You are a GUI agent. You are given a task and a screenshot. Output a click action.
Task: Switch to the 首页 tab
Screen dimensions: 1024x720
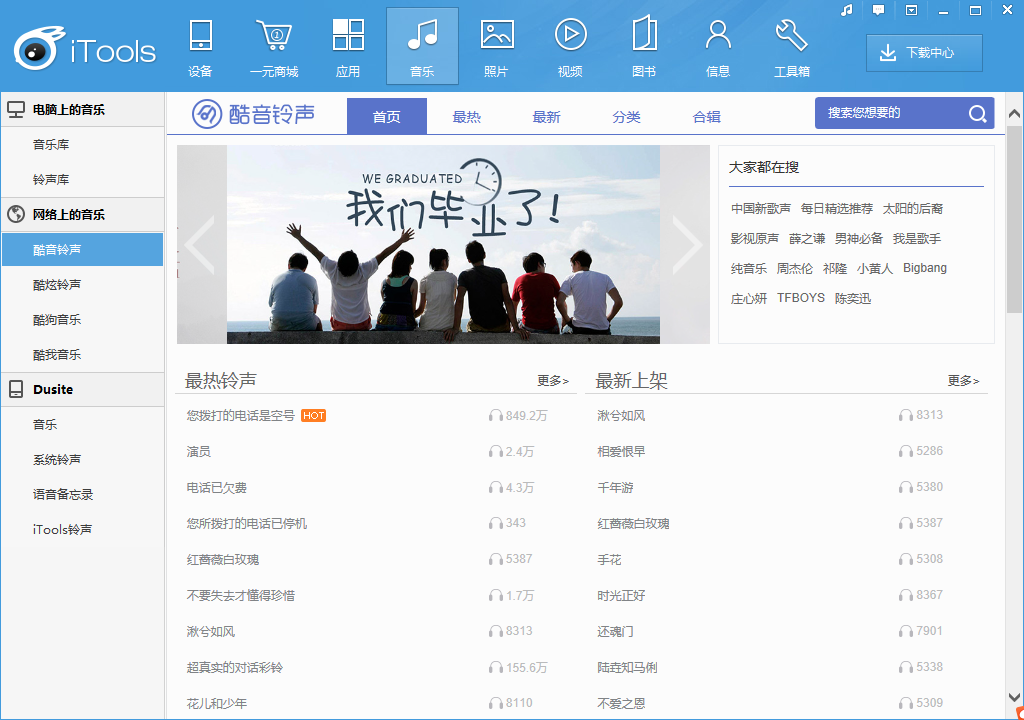tap(387, 117)
